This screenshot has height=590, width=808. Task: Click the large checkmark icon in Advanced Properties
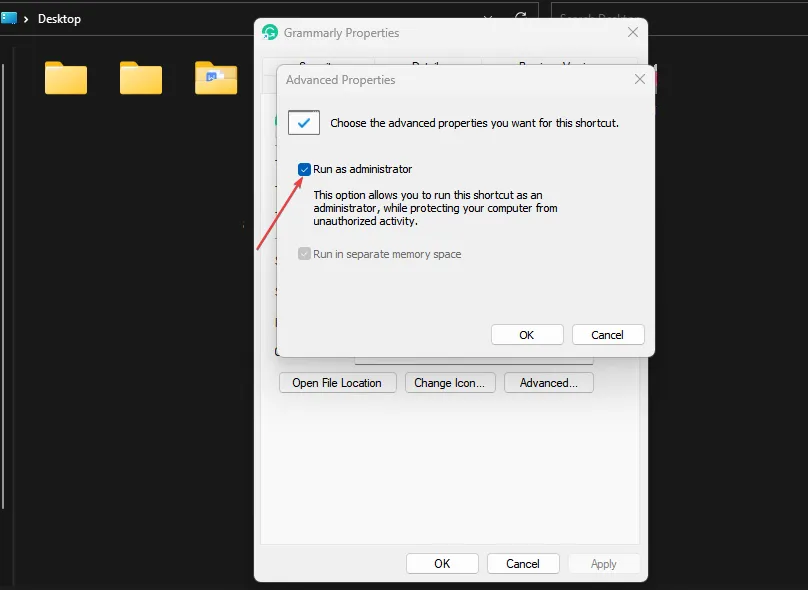pos(304,123)
